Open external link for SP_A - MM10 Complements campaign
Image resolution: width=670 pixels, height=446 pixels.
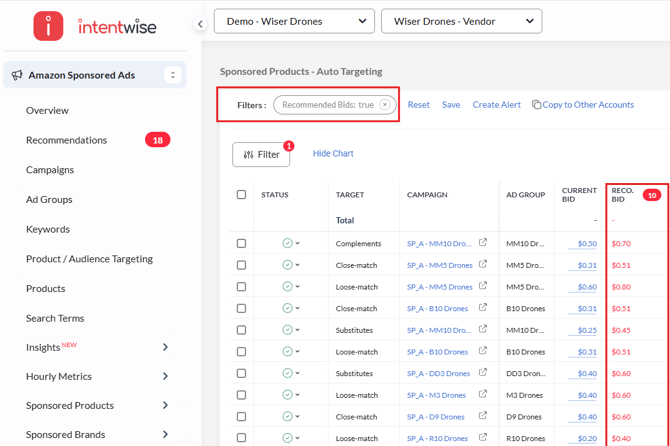pyautogui.click(x=483, y=243)
